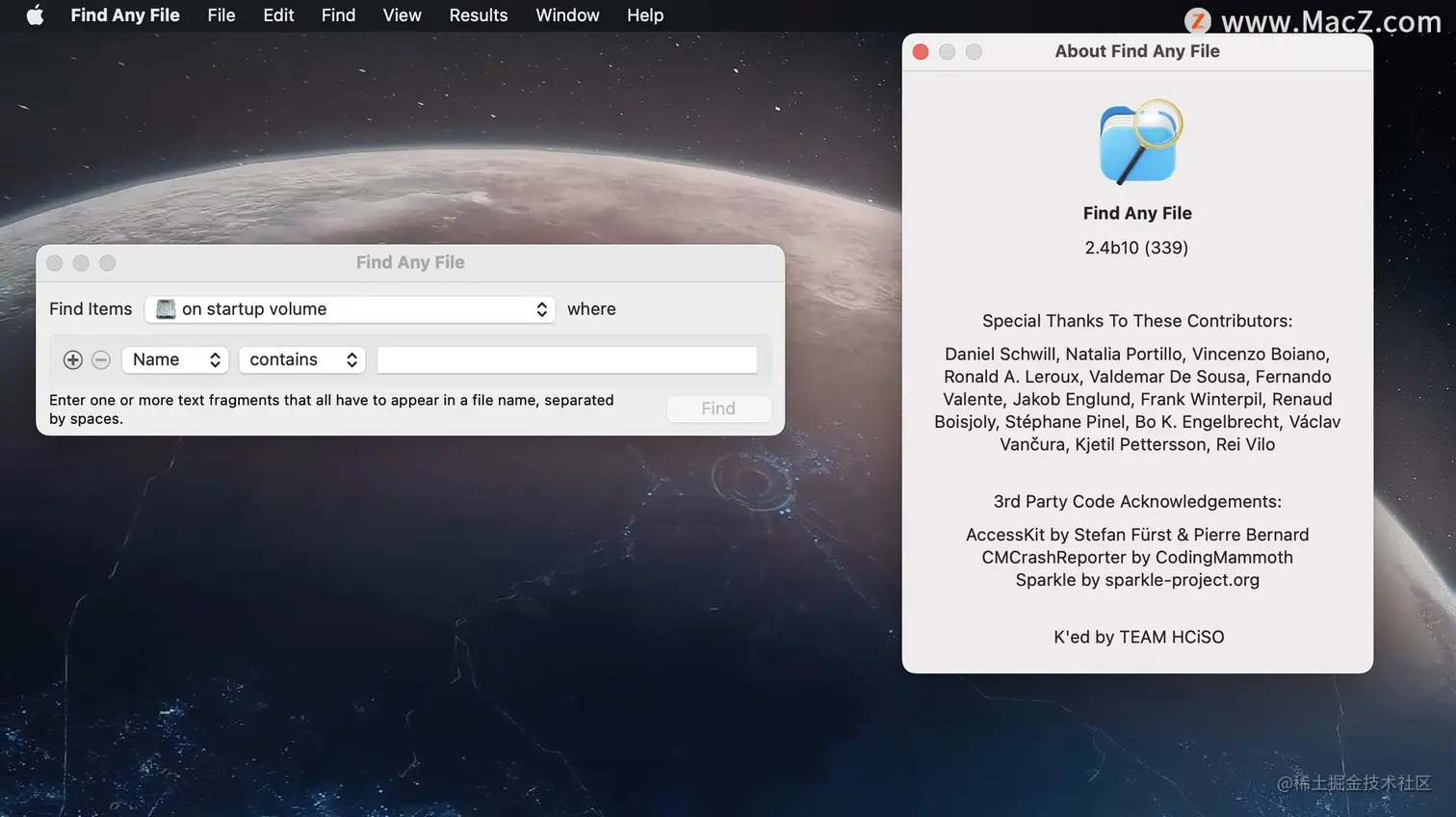1456x817 pixels.
Task: Click 'K'ed by TEAM HCiSO' text
Action: pyautogui.click(x=1138, y=637)
